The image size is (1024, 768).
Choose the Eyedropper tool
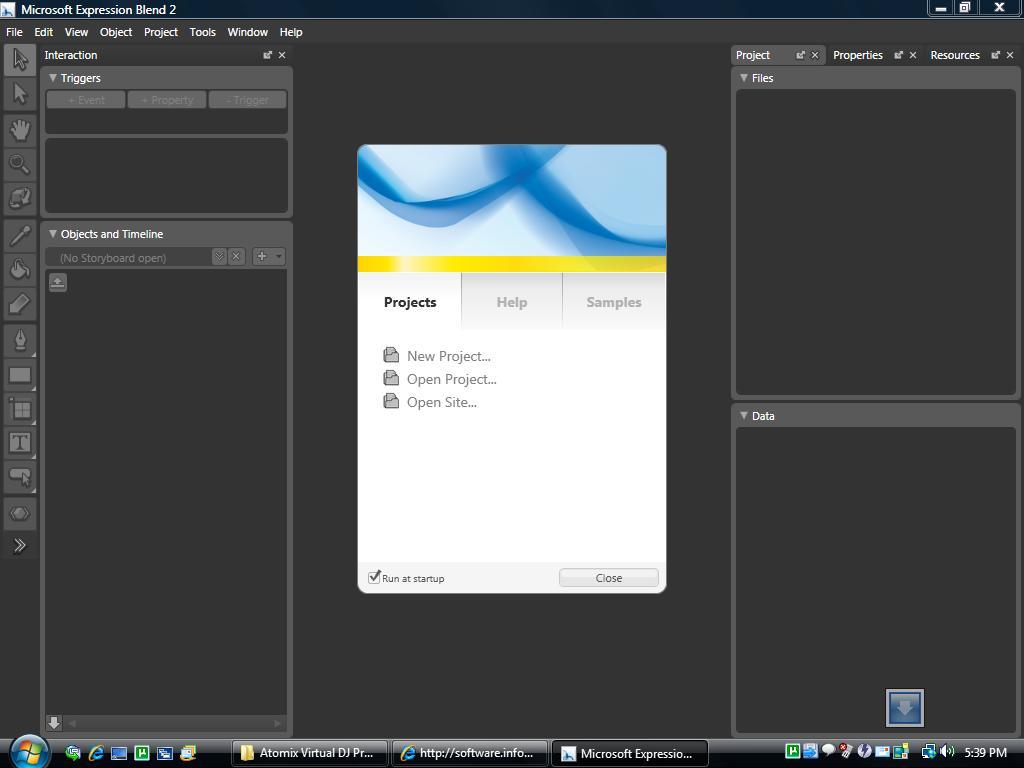[x=18, y=235]
